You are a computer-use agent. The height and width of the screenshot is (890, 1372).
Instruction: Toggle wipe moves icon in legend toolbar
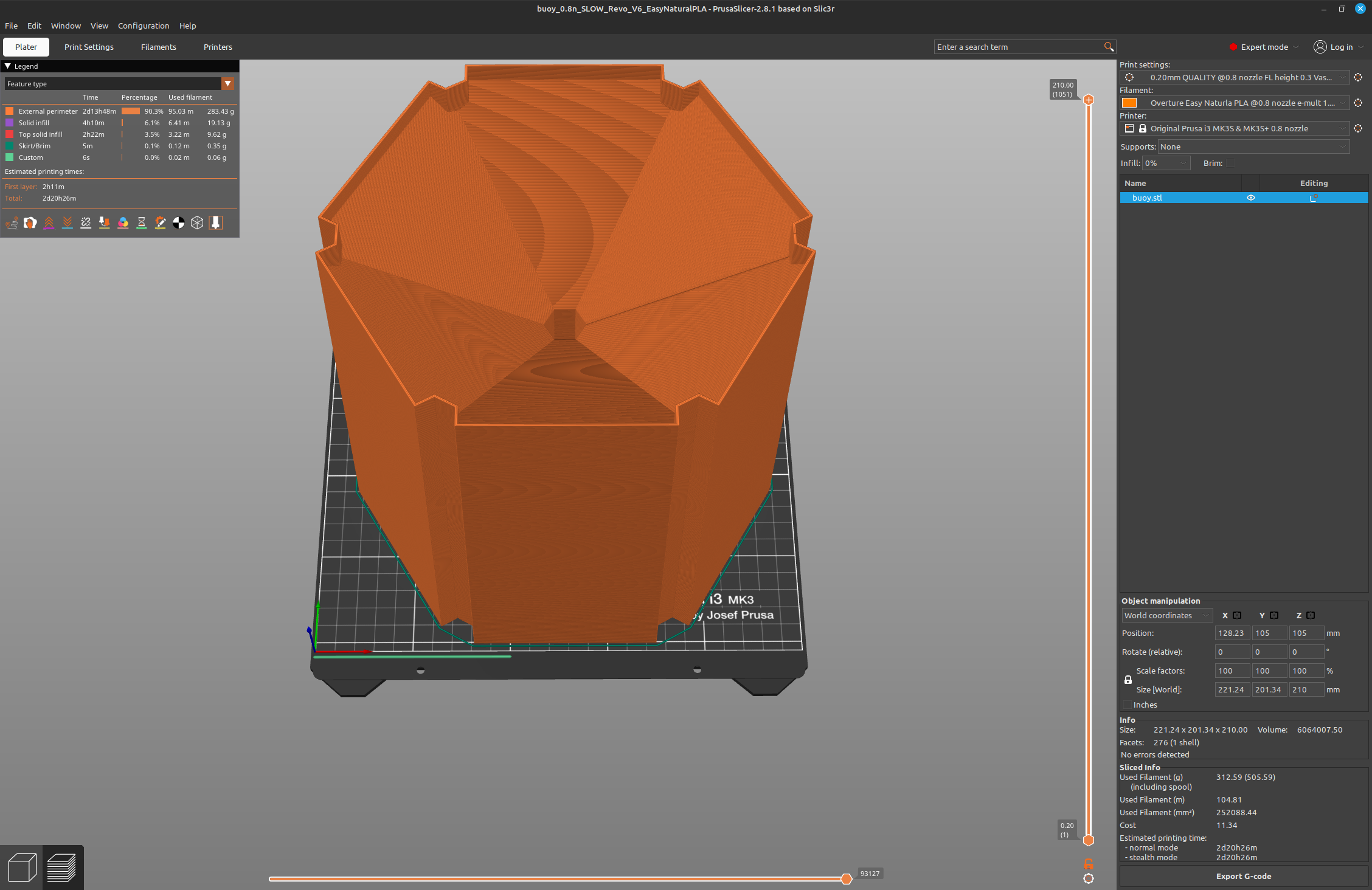tap(30, 223)
